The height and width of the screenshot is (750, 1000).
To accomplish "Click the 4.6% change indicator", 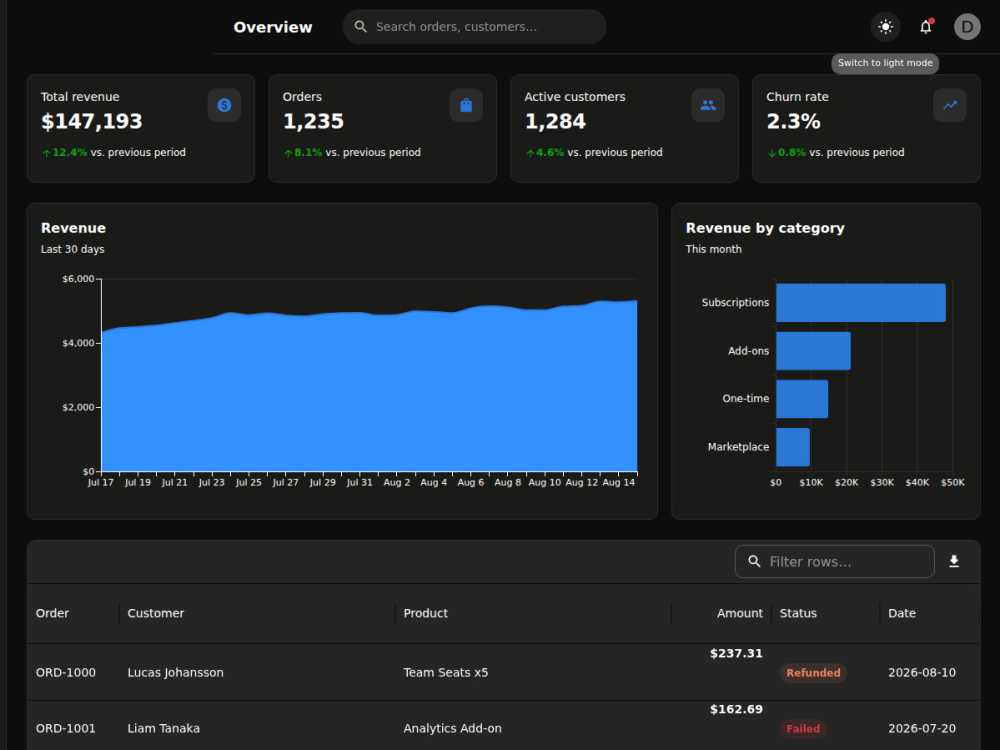I will 545,152.
